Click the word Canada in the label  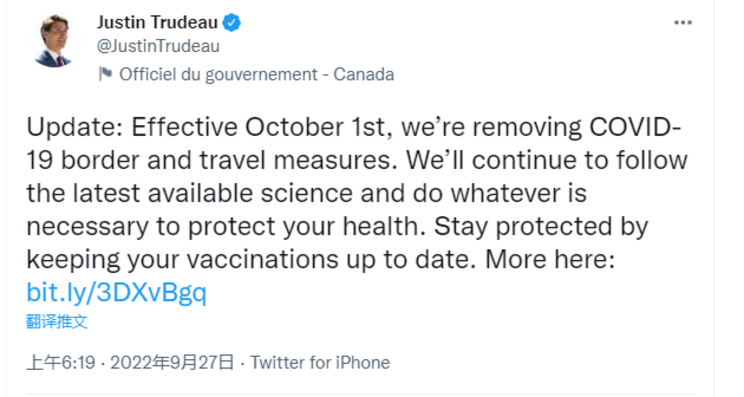pyautogui.click(x=363, y=74)
